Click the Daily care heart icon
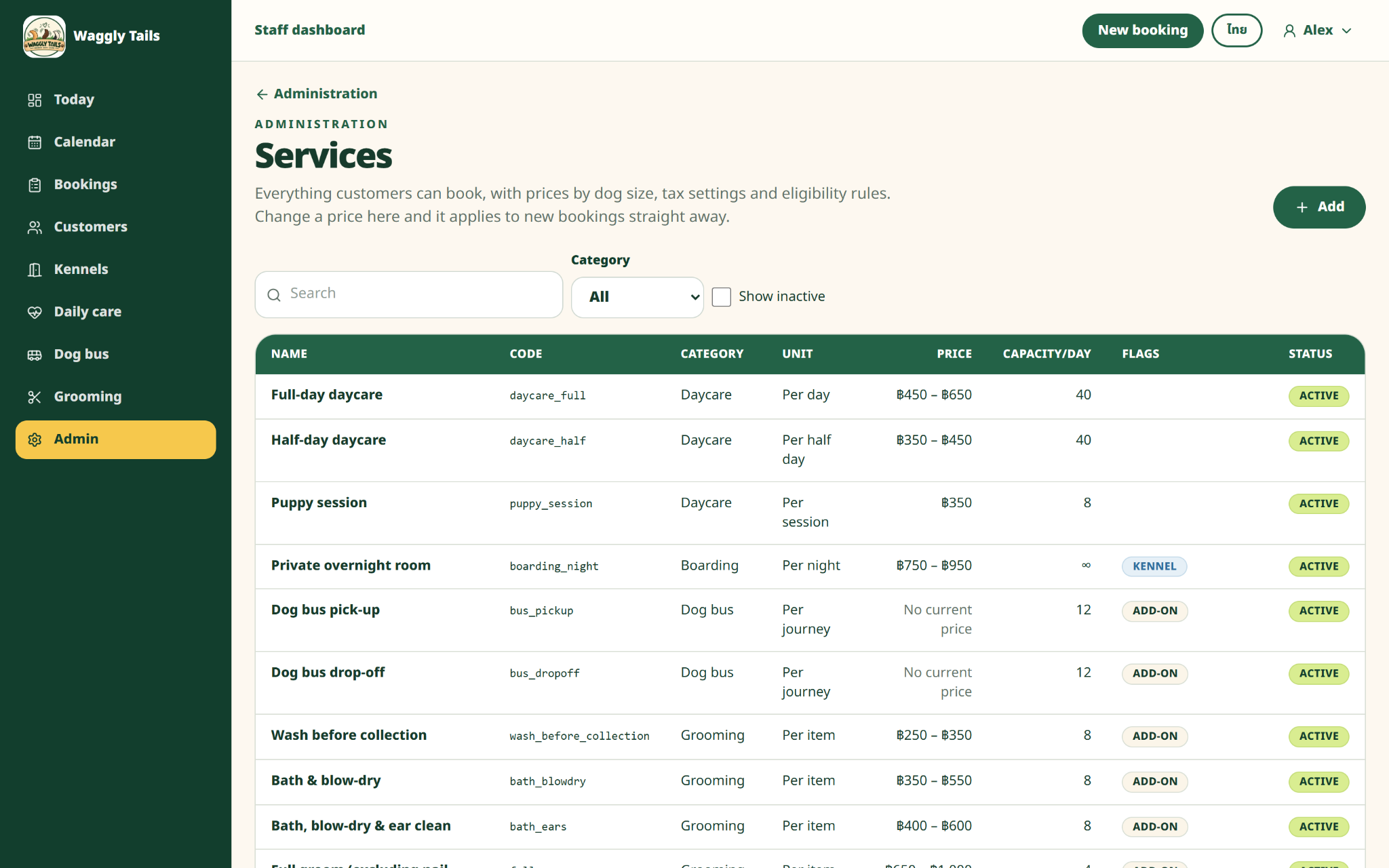1389x868 pixels. [x=35, y=313]
